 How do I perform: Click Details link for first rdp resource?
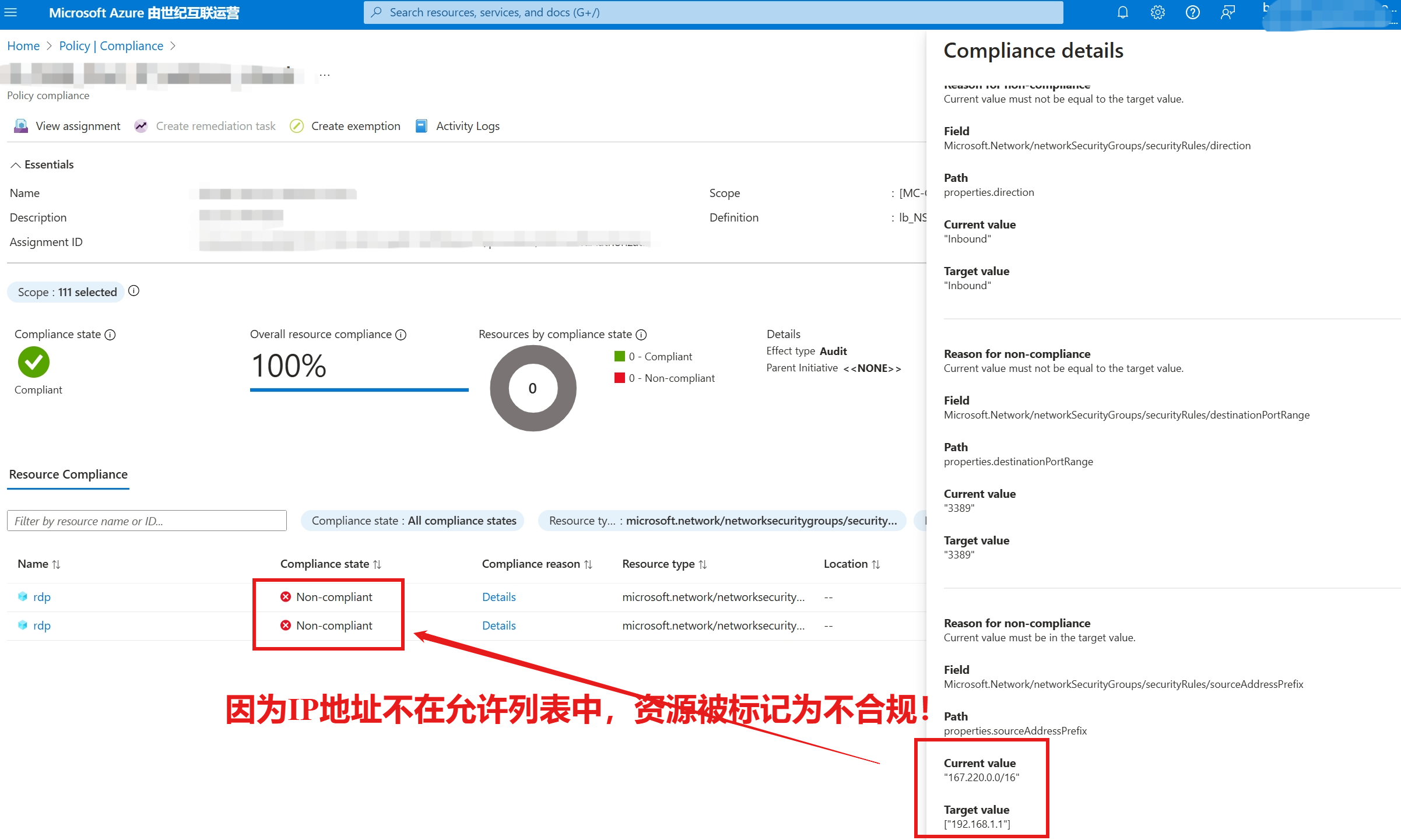point(500,597)
